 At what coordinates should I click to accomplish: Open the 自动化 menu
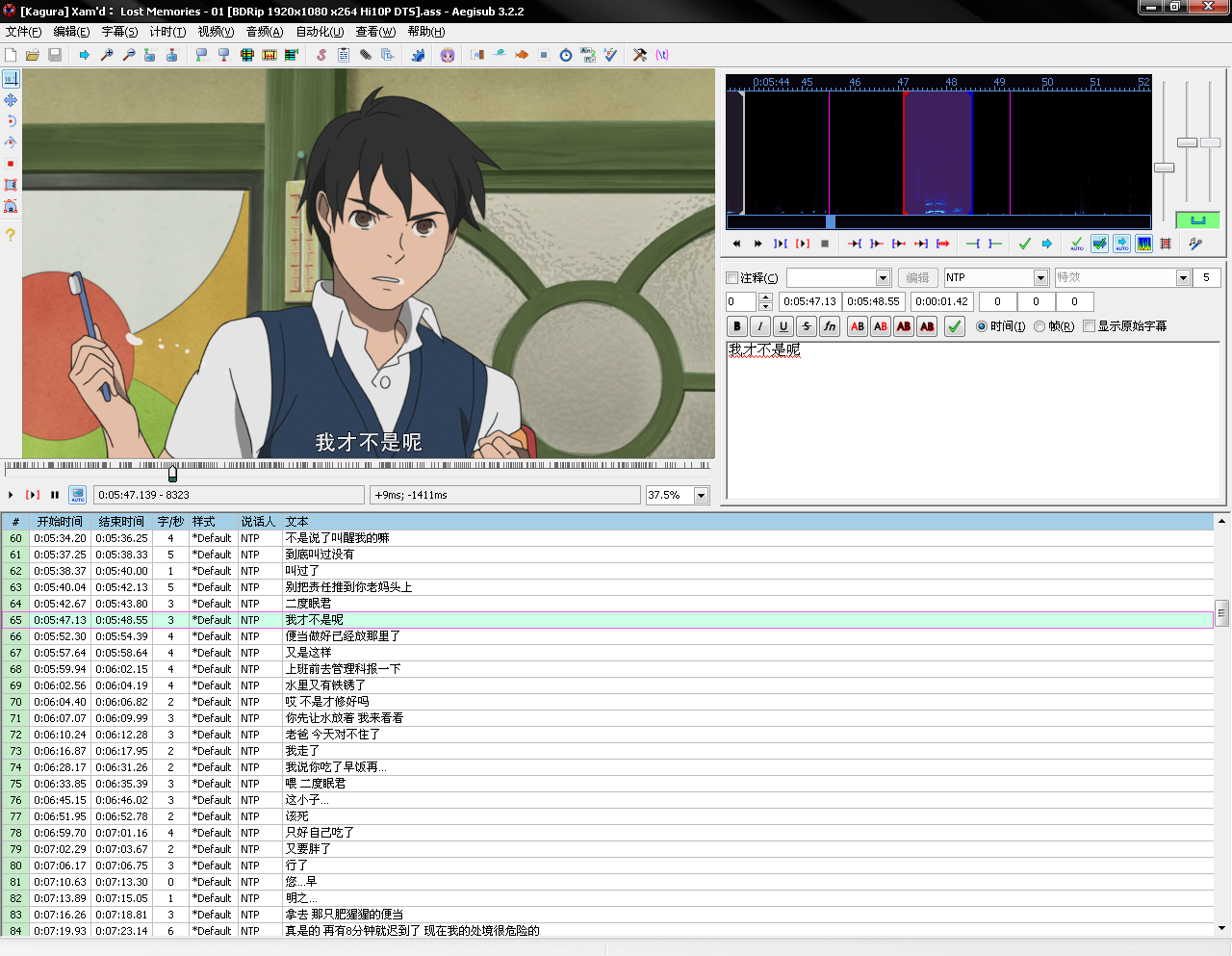click(320, 32)
